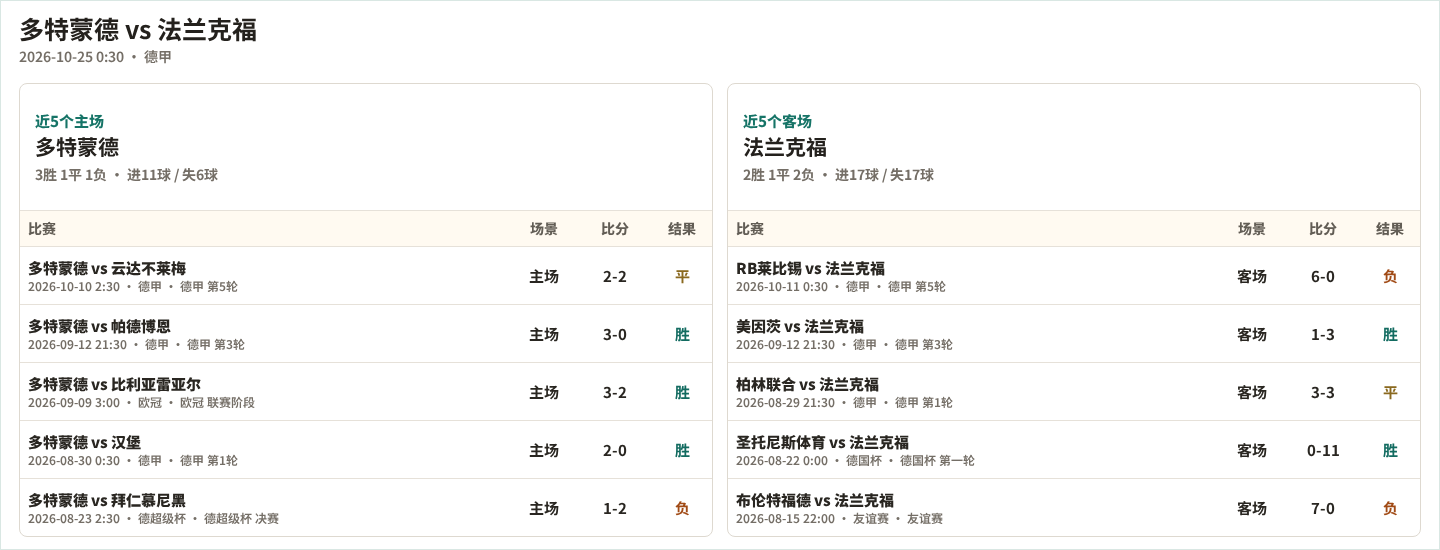Open the 多特蒙德 vs 帕德博恩 match row
The image size is (1440, 550).
366,334
